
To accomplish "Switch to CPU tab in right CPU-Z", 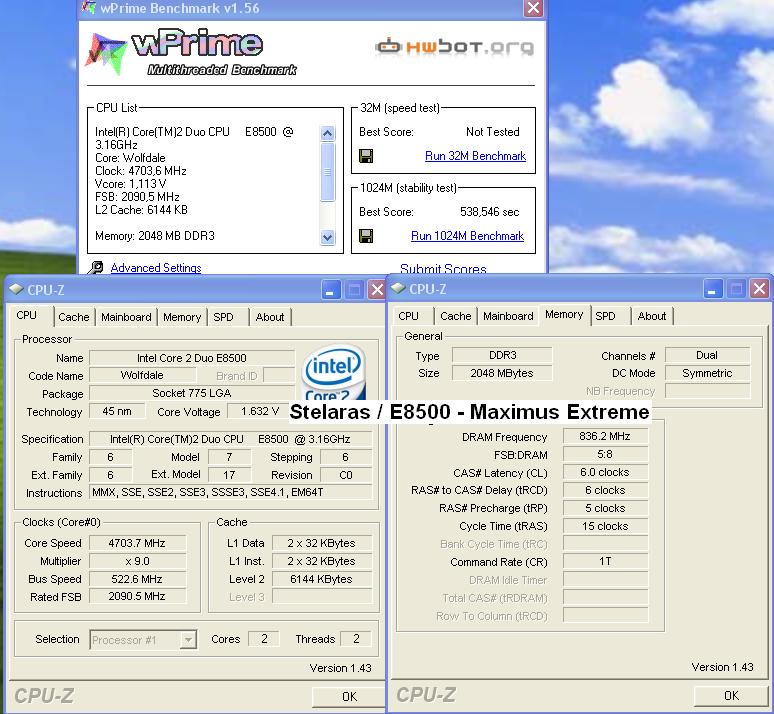I will [x=408, y=316].
